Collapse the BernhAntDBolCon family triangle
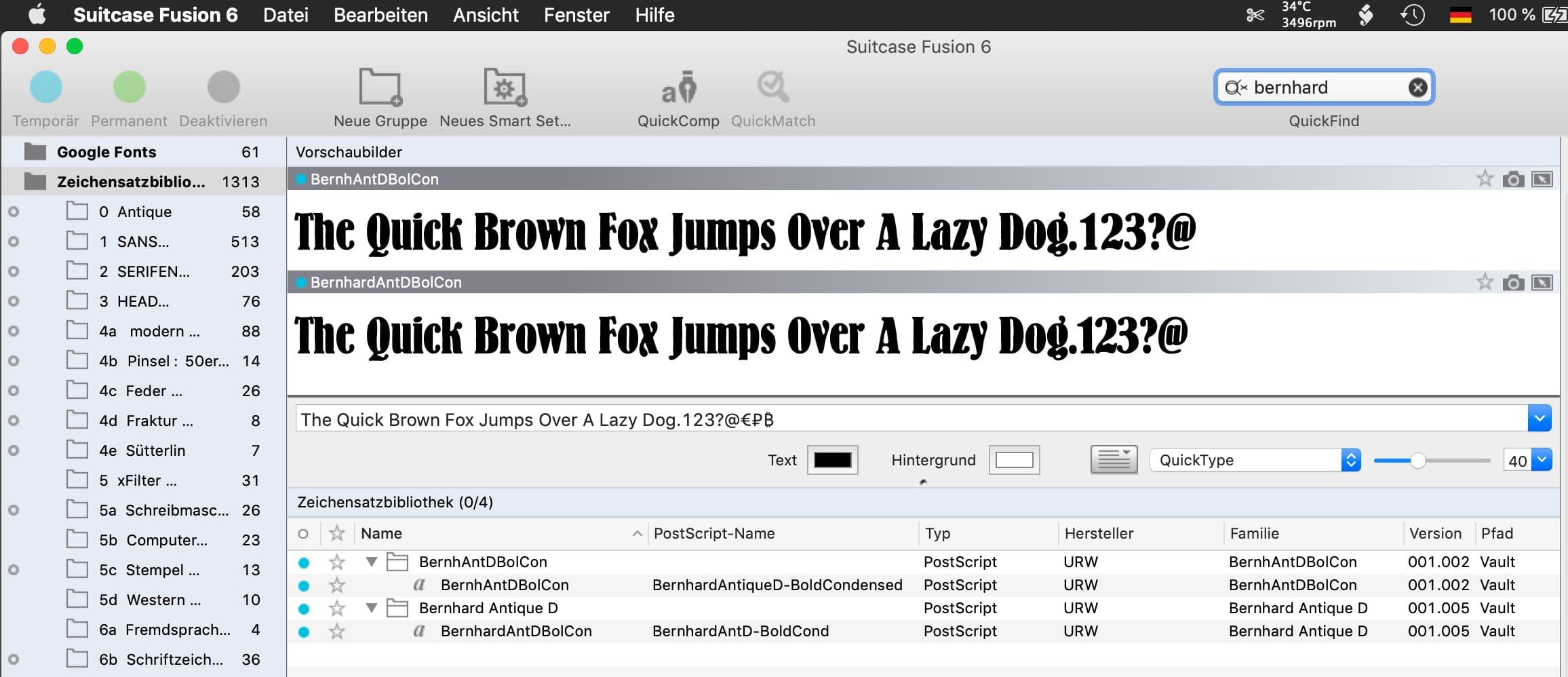The image size is (1568, 677). click(371, 562)
